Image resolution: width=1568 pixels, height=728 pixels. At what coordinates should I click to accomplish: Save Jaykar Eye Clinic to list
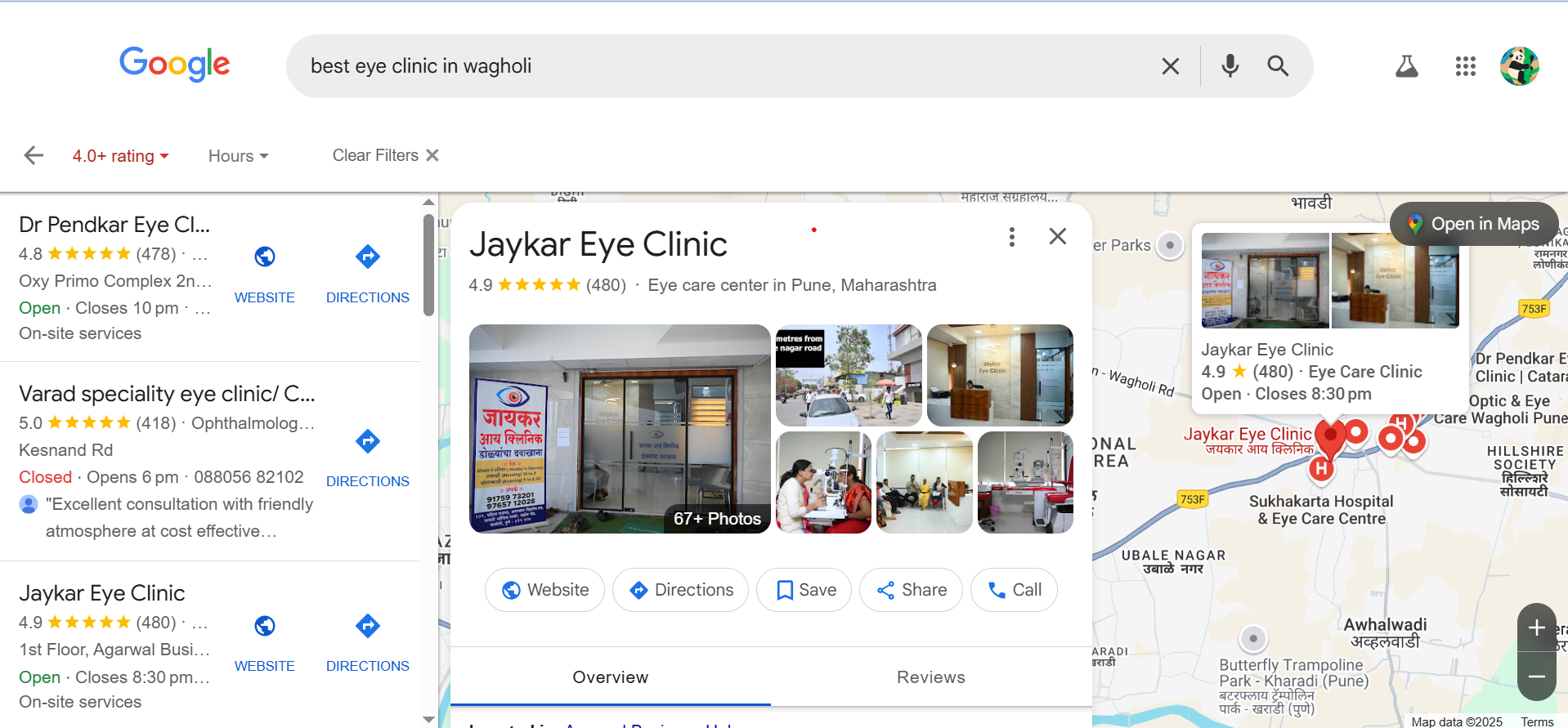(x=804, y=590)
